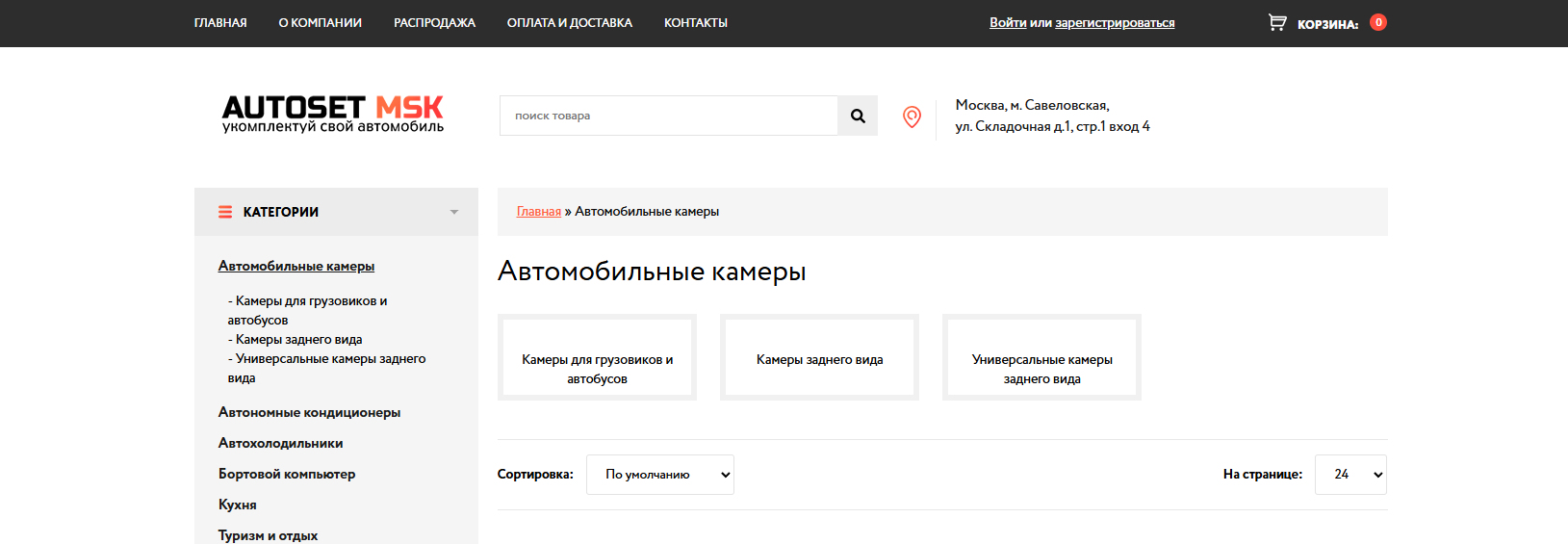Select sidebar Камеры заднего вида
The width and height of the screenshot is (1568, 544).
click(x=296, y=340)
